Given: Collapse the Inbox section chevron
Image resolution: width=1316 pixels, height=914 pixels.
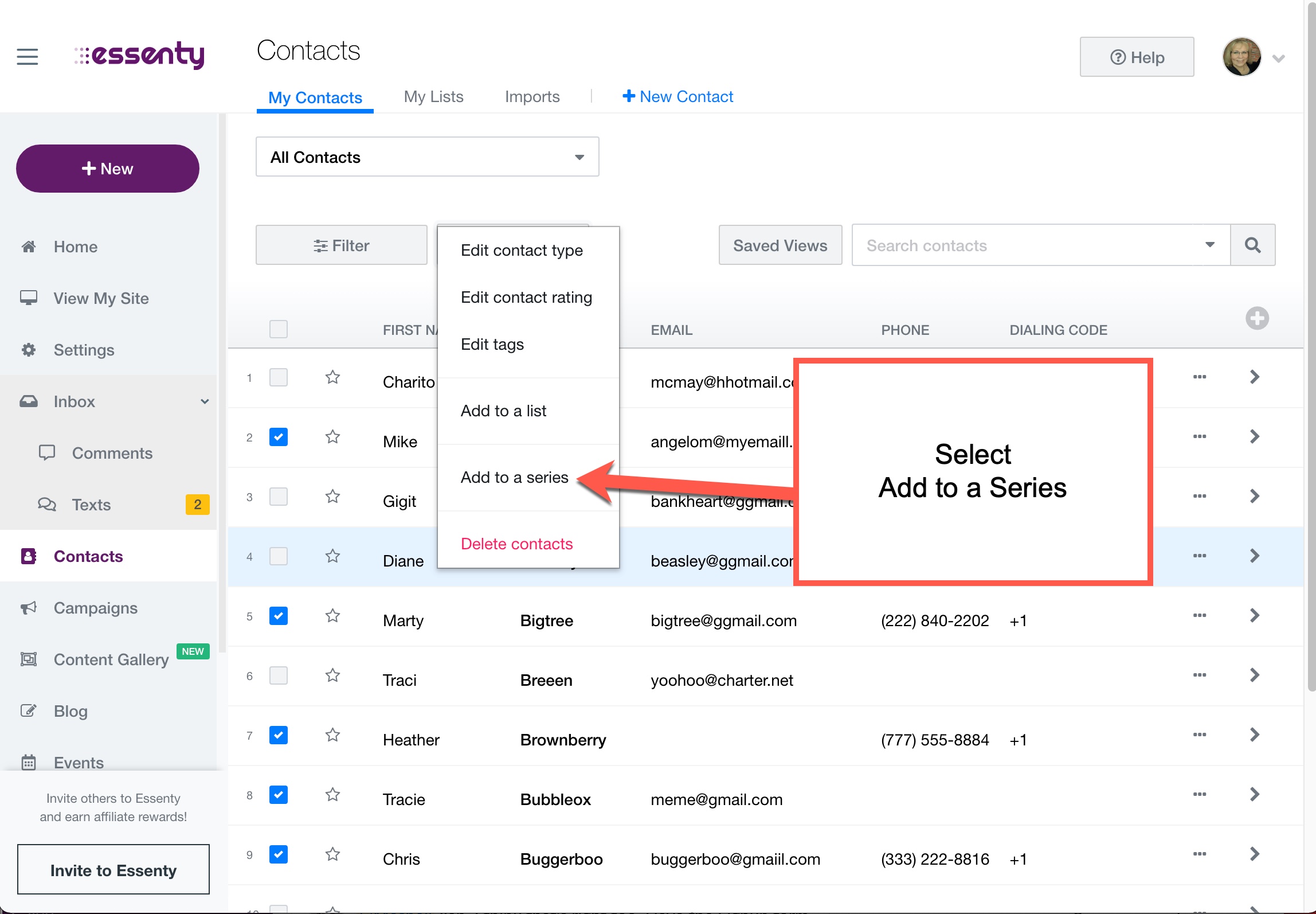Looking at the screenshot, I should [x=205, y=401].
